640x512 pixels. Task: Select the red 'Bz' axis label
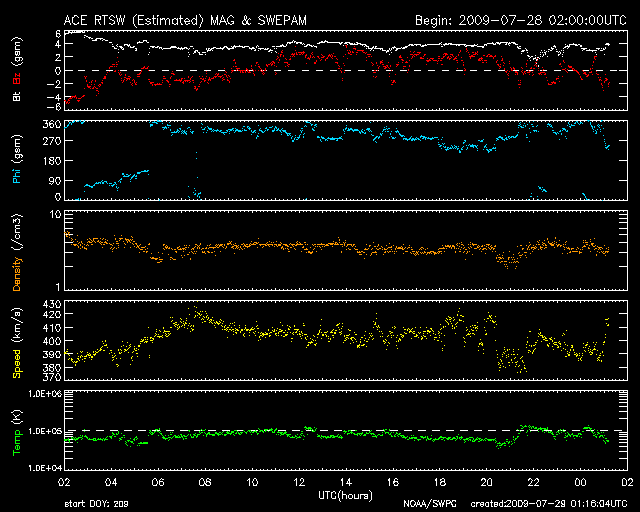coord(17,79)
